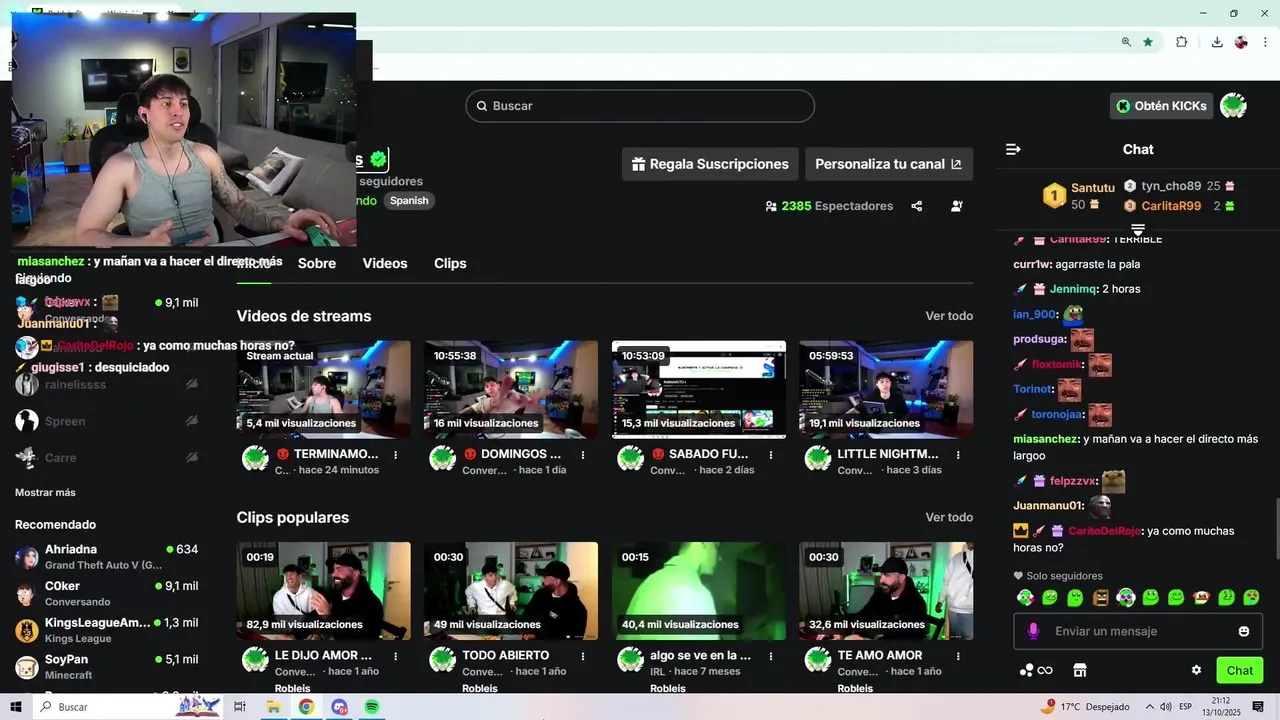Open the verified badge next to channel name
Screen dimensions: 1280x720
[x=378, y=159]
